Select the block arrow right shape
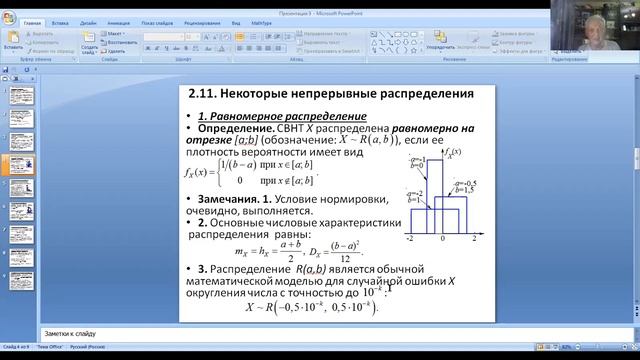This screenshot has width=640, height=360. (398, 43)
